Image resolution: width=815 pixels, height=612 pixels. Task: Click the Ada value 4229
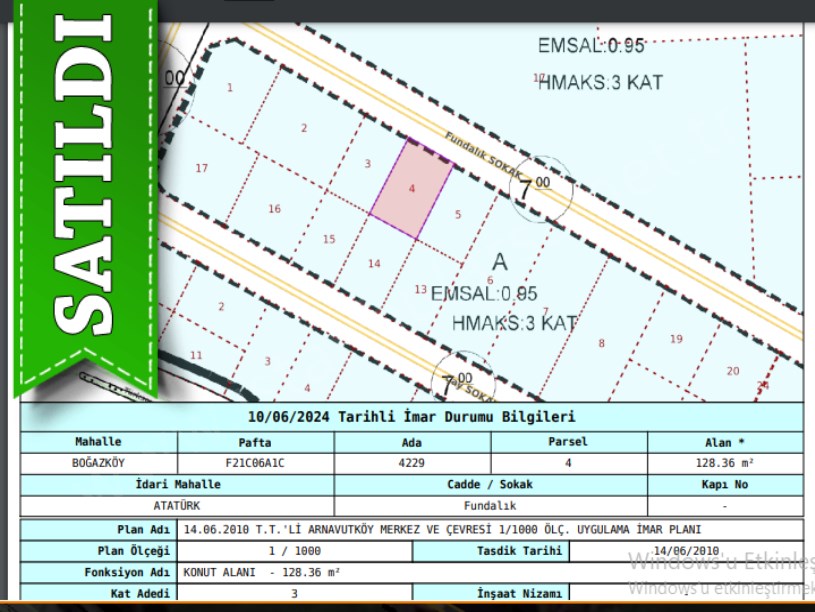[411, 463]
